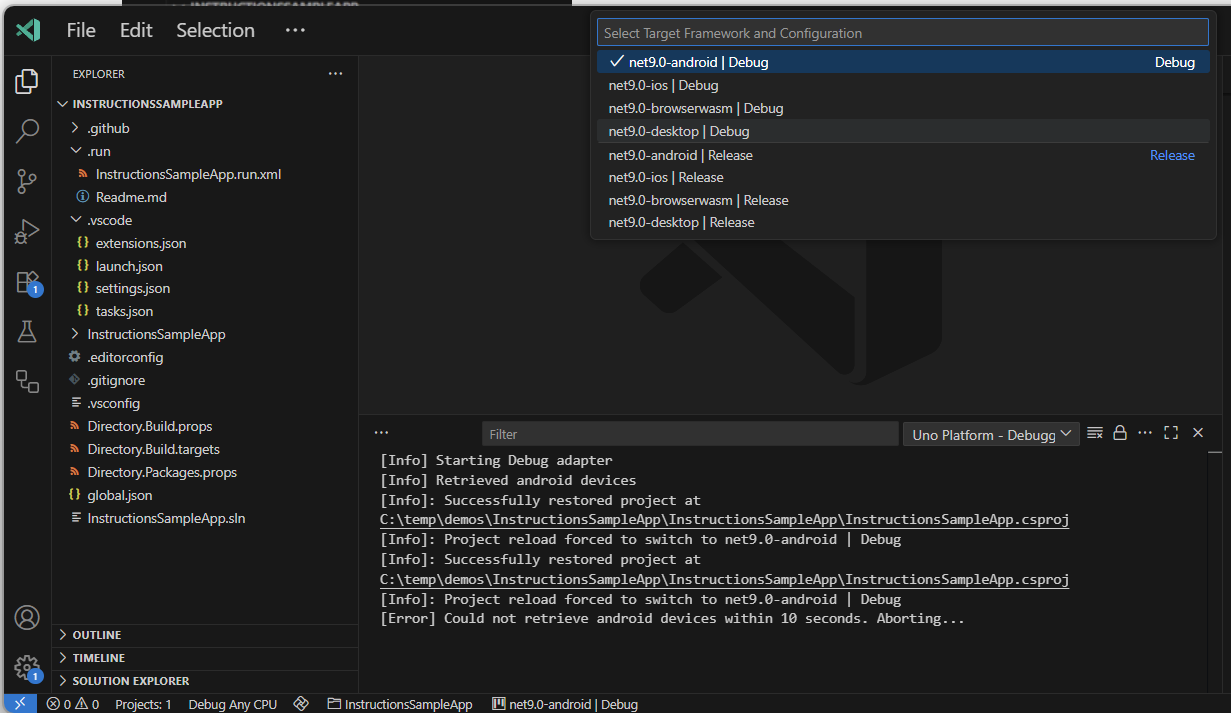This screenshot has width=1231, height=713.
Task: Choose net9.0-browserwasm | Debug configuration
Action: pyautogui.click(x=903, y=108)
